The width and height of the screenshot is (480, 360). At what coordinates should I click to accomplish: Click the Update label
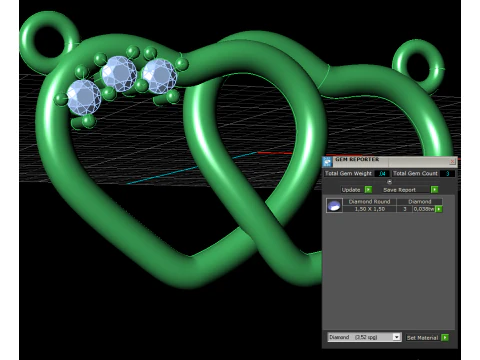click(x=351, y=190)
